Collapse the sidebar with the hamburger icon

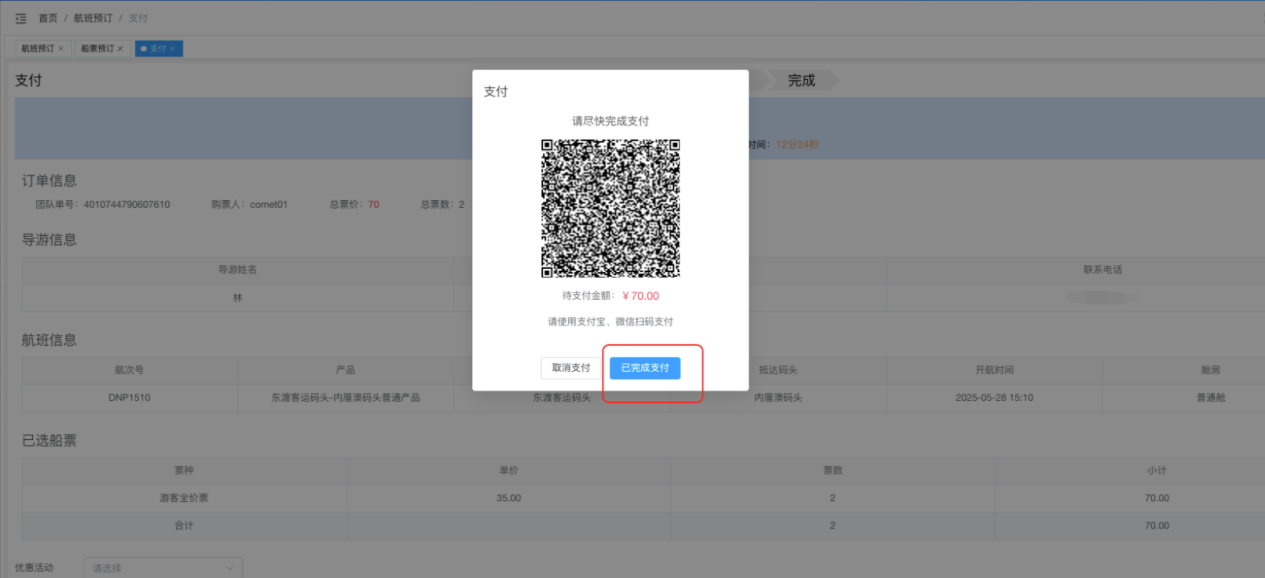pyautogui.click(x=20, y=19)
